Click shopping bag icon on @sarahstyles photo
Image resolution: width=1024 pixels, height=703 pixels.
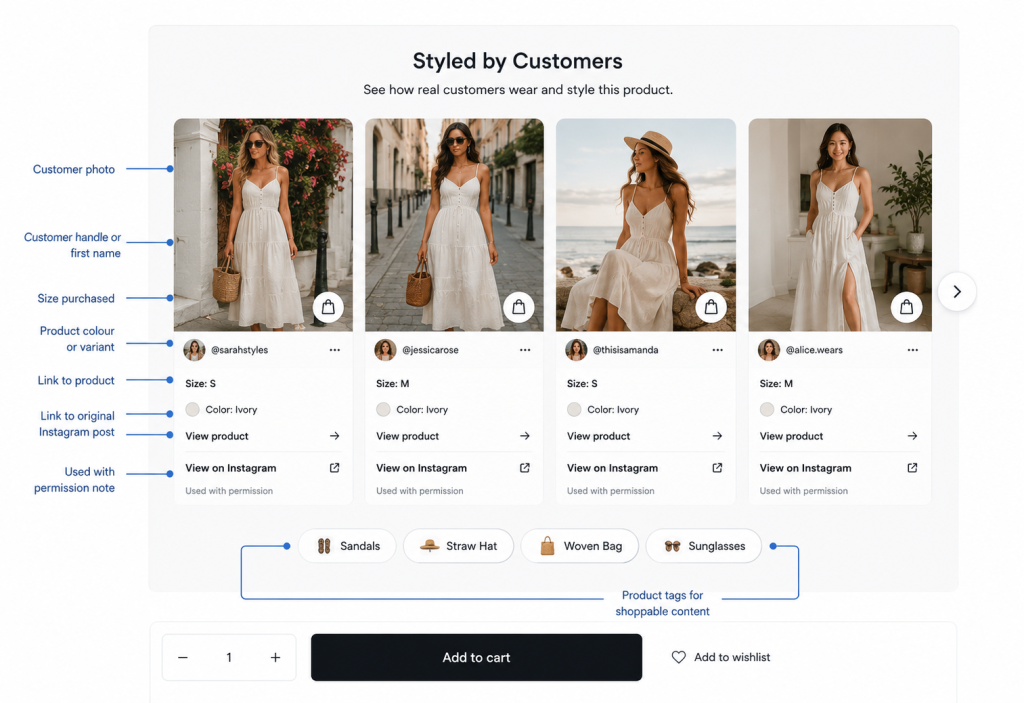point(328,307)
